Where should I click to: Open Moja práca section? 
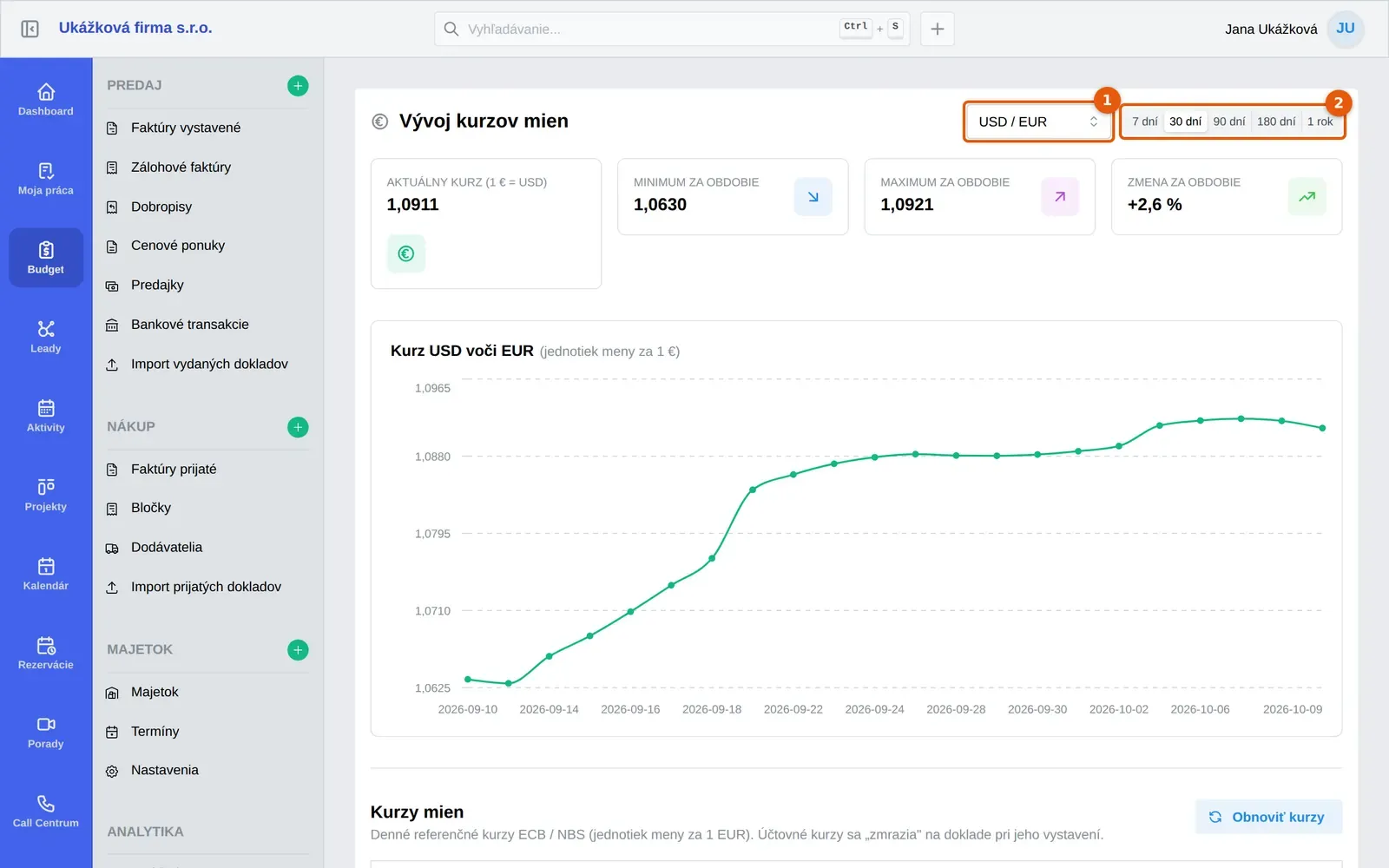[46, 179]
